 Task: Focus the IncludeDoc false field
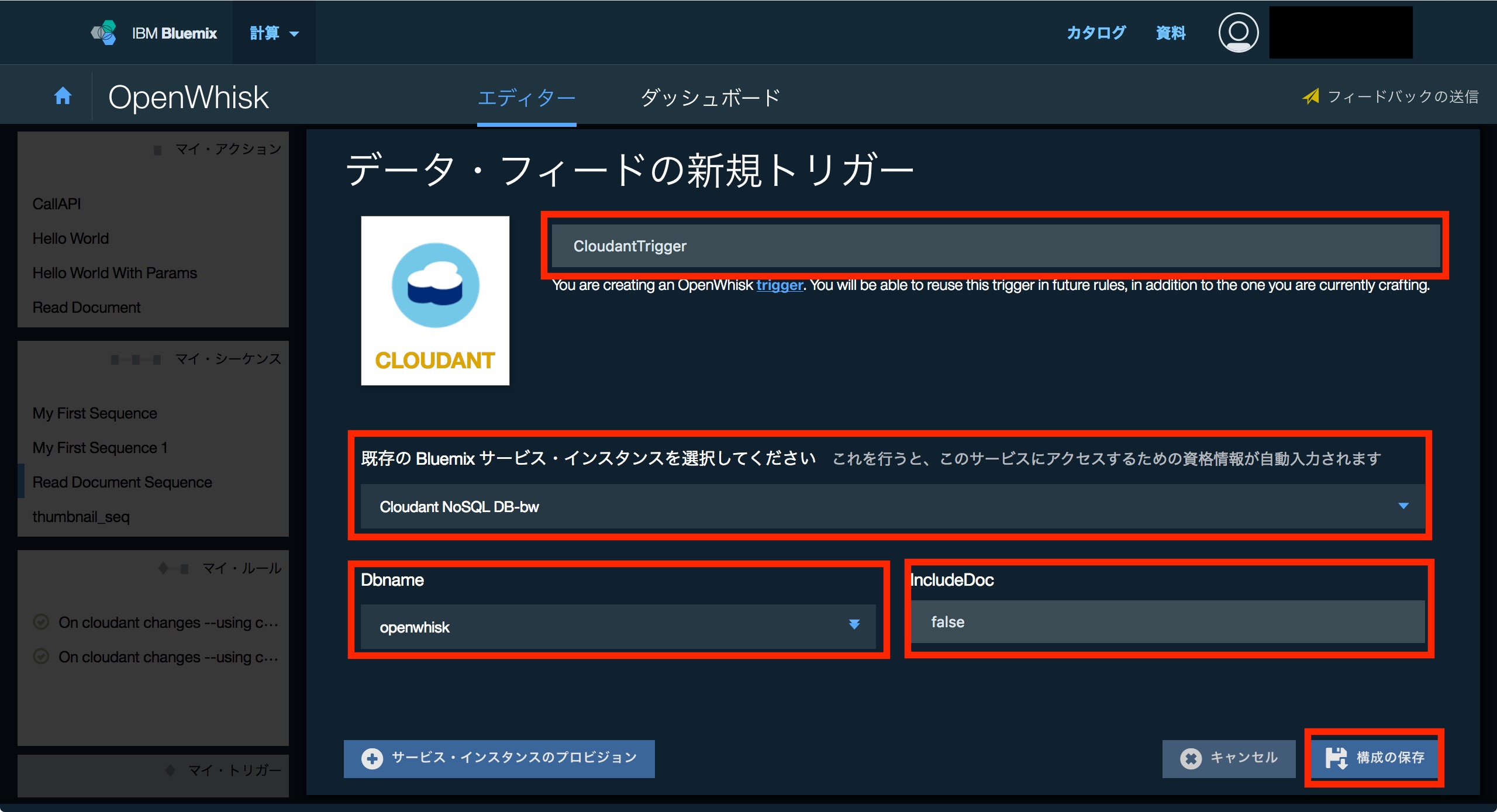(x=1168, y=622)
